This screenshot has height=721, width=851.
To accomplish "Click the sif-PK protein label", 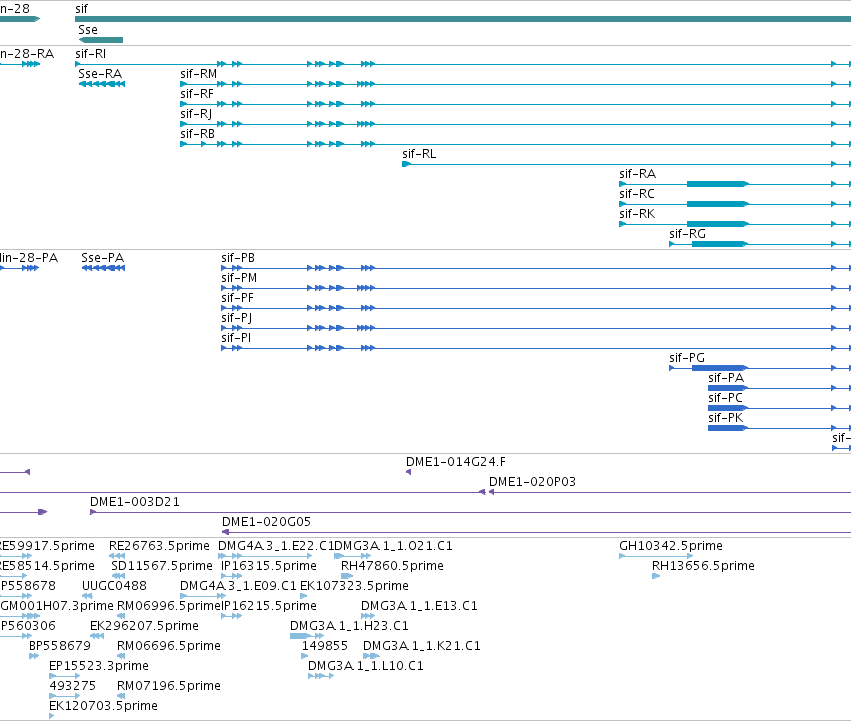I will click(726, 419).
